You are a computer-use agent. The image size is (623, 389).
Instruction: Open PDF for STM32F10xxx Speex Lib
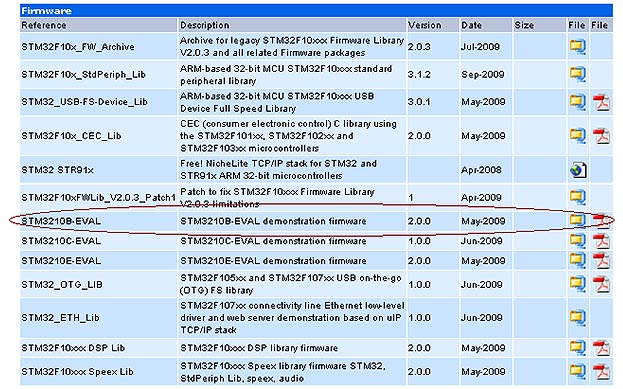(x=601, y=372)
